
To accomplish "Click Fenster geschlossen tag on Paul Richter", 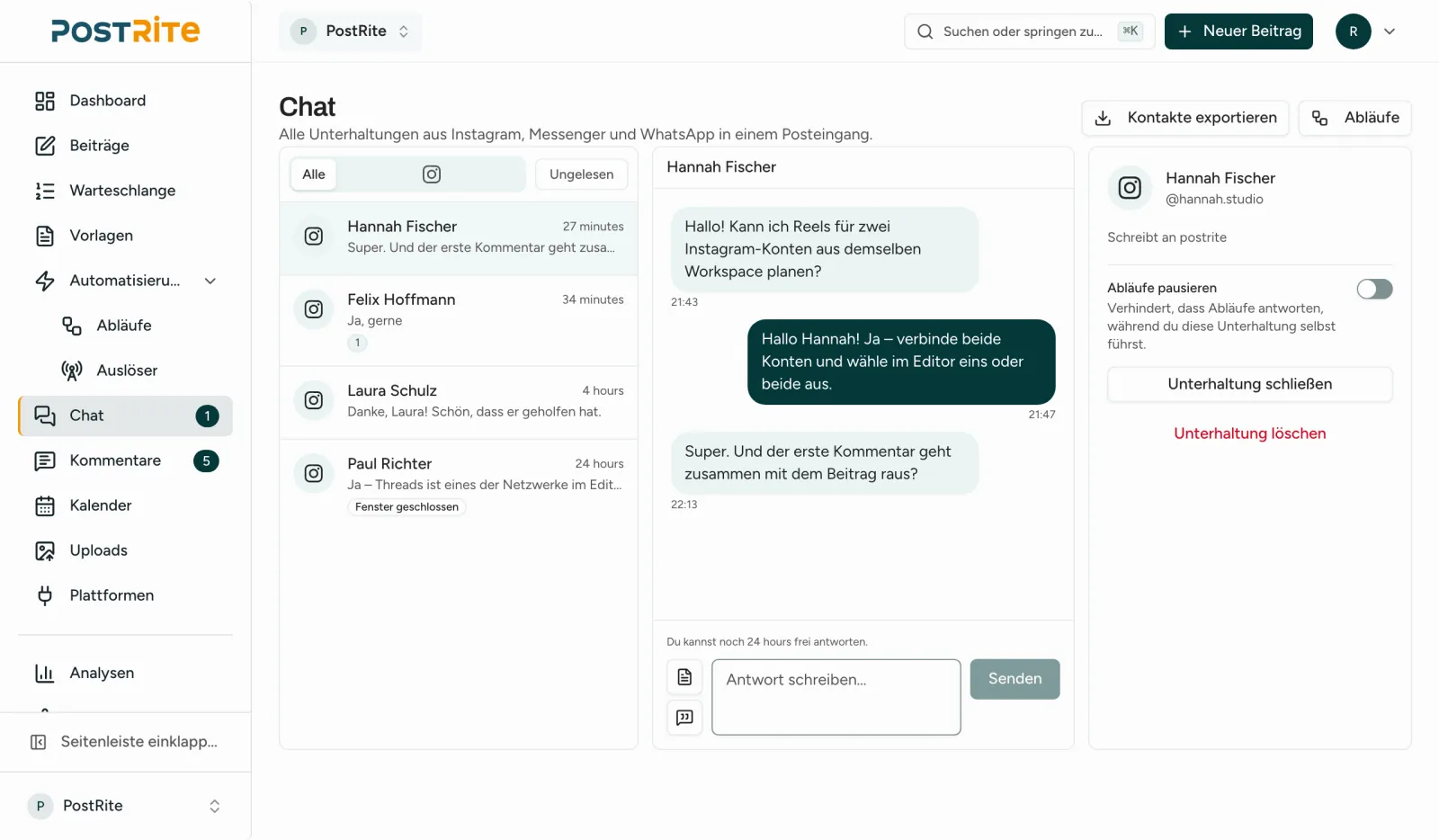I will click(407, 507).
